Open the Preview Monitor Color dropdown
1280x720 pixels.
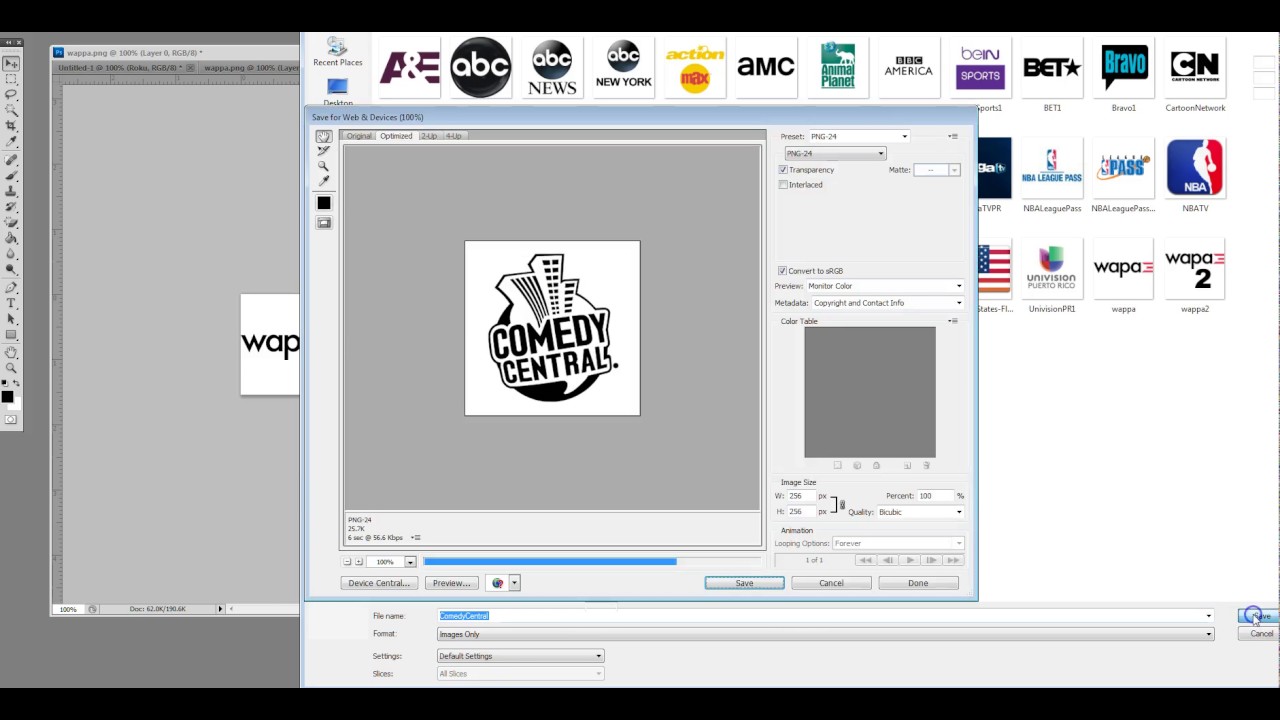click(884, 286)
